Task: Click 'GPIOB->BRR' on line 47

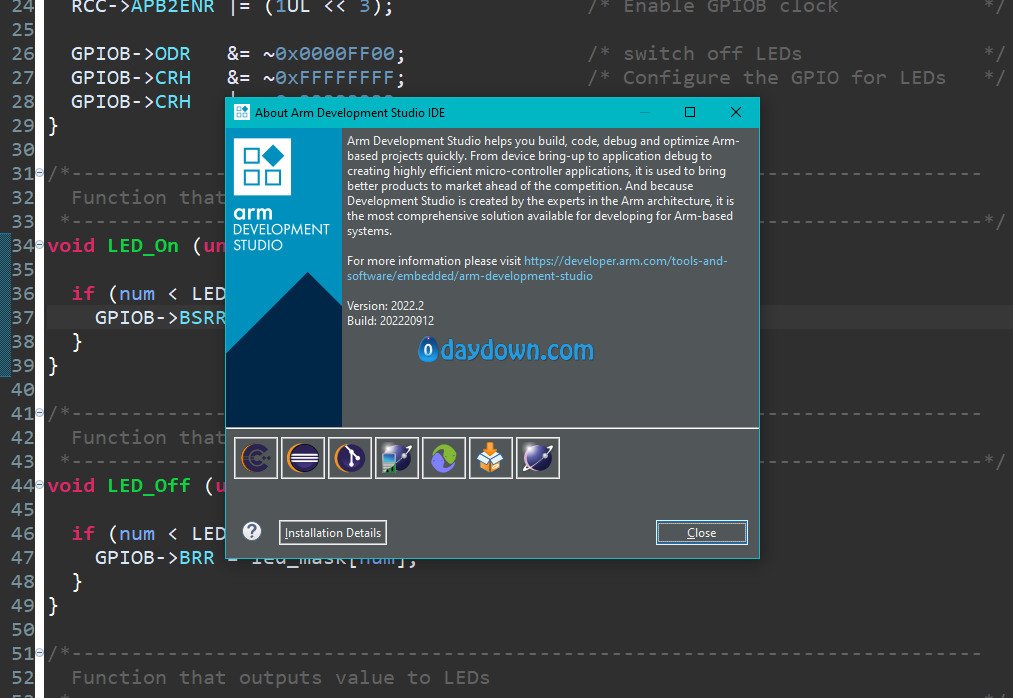Action: [x=154, y=558]
